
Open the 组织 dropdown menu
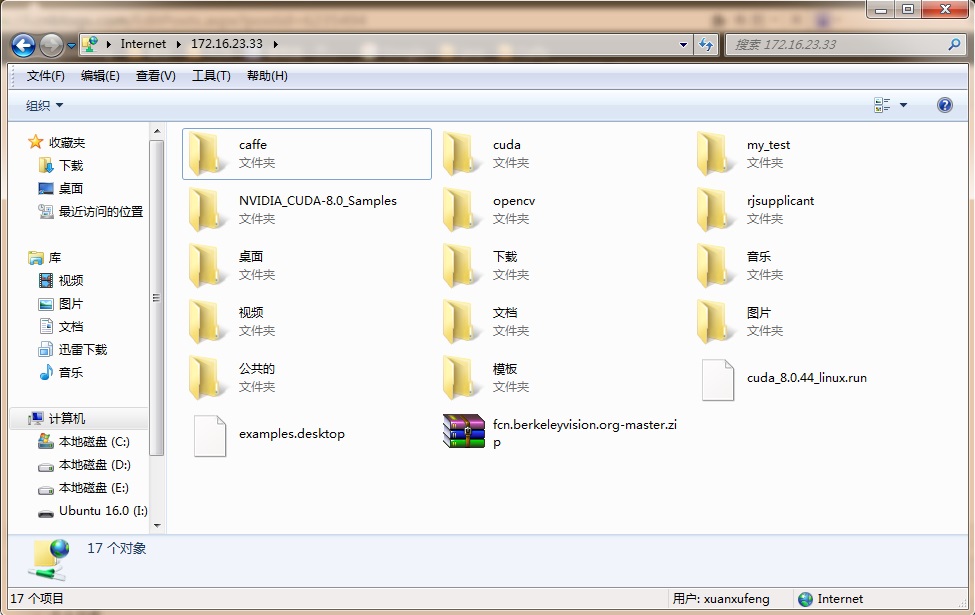pos(45,105)
